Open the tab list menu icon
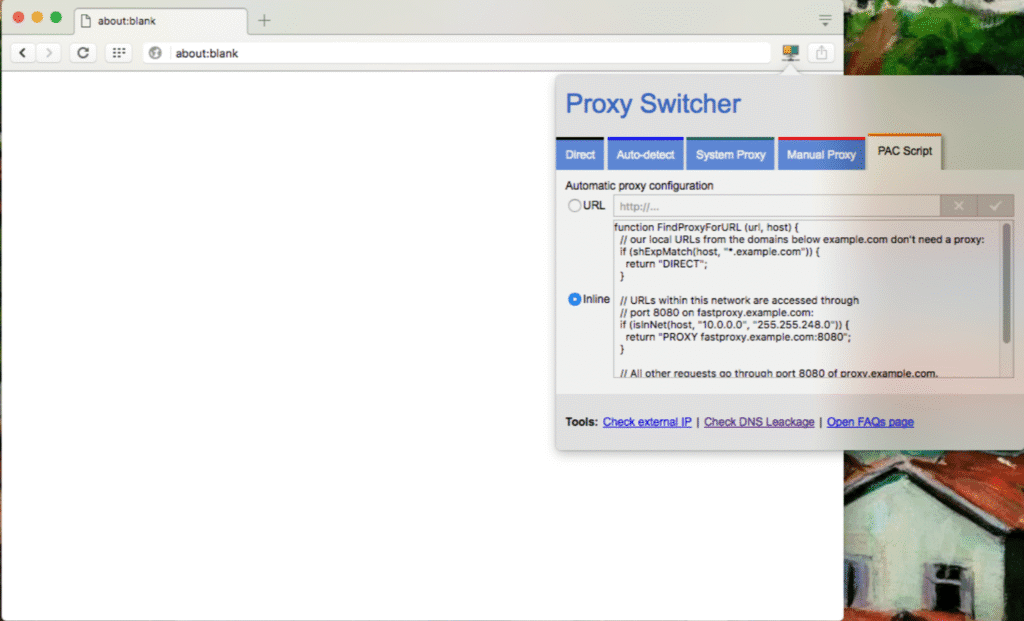Viewport: 1024px width, 621px height. (825, 20)
